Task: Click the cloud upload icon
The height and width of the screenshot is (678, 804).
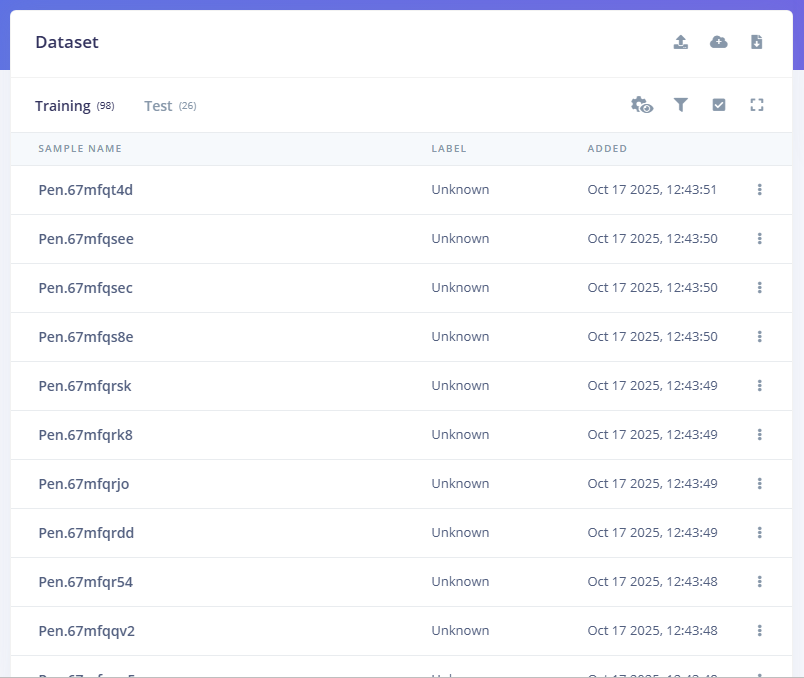Action: click(x=719, y=42)
